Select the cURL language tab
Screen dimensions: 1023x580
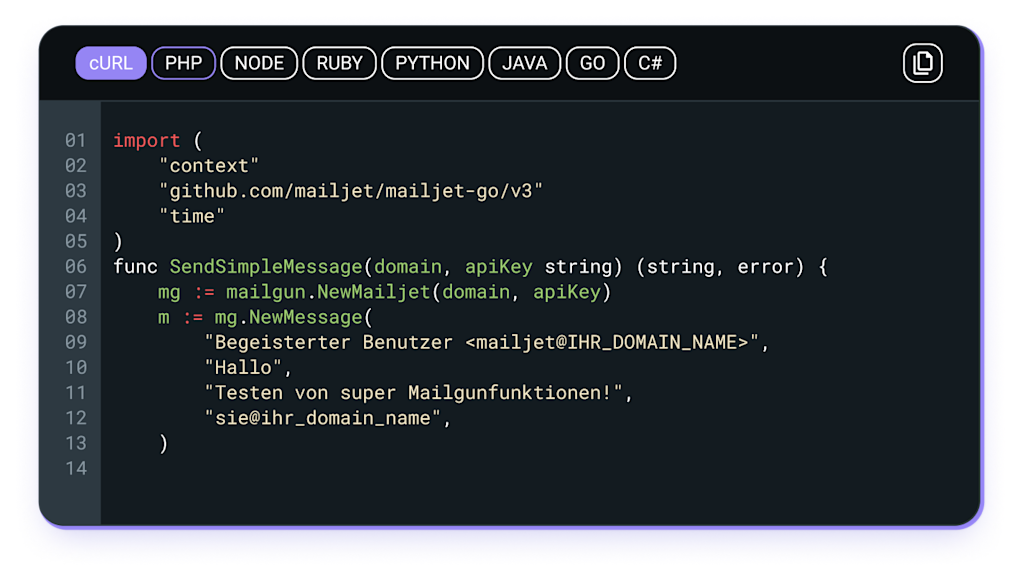[x=110, y=63]
